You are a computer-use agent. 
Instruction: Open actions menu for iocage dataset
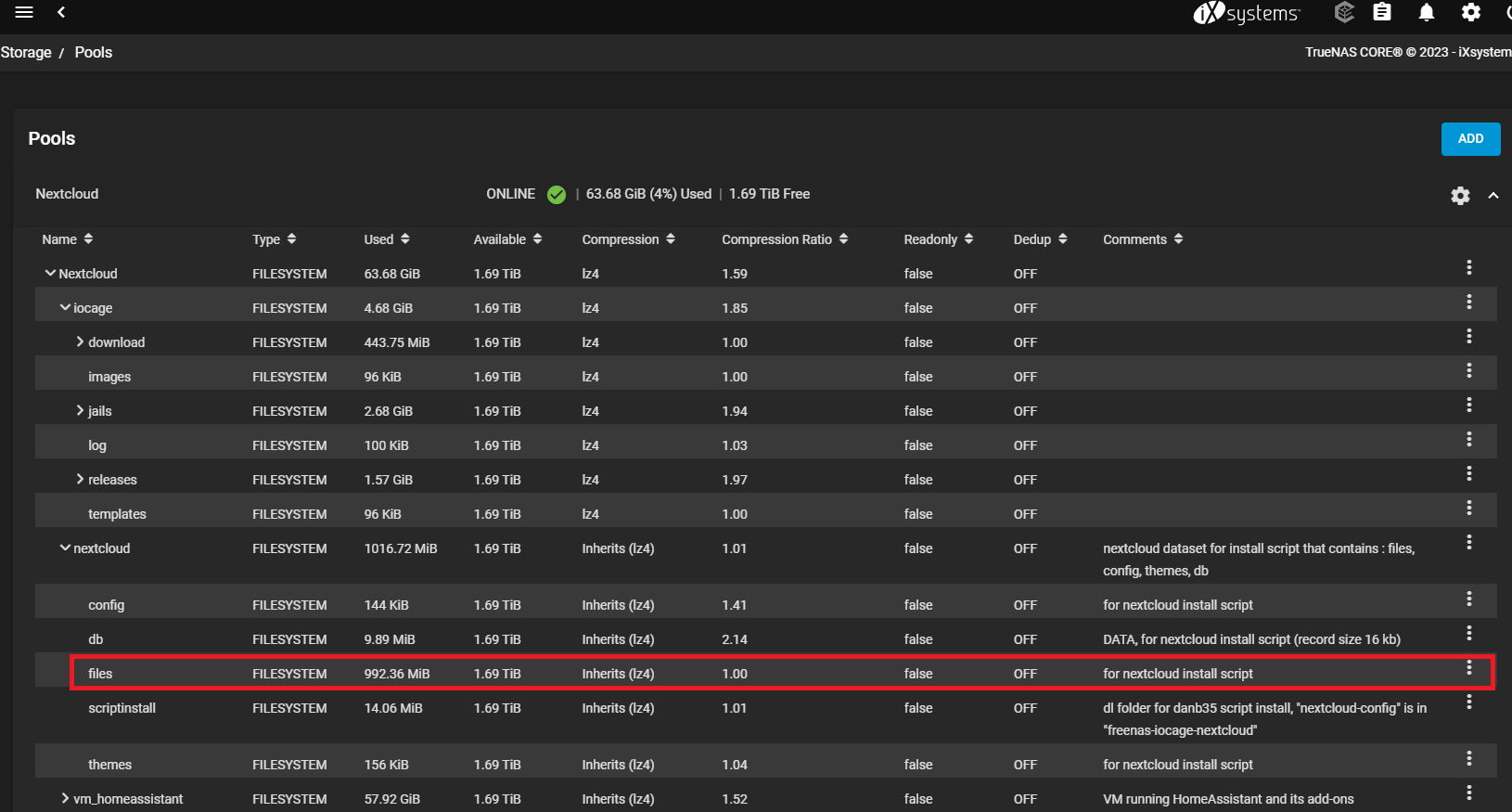click(x=1469, y=302)
